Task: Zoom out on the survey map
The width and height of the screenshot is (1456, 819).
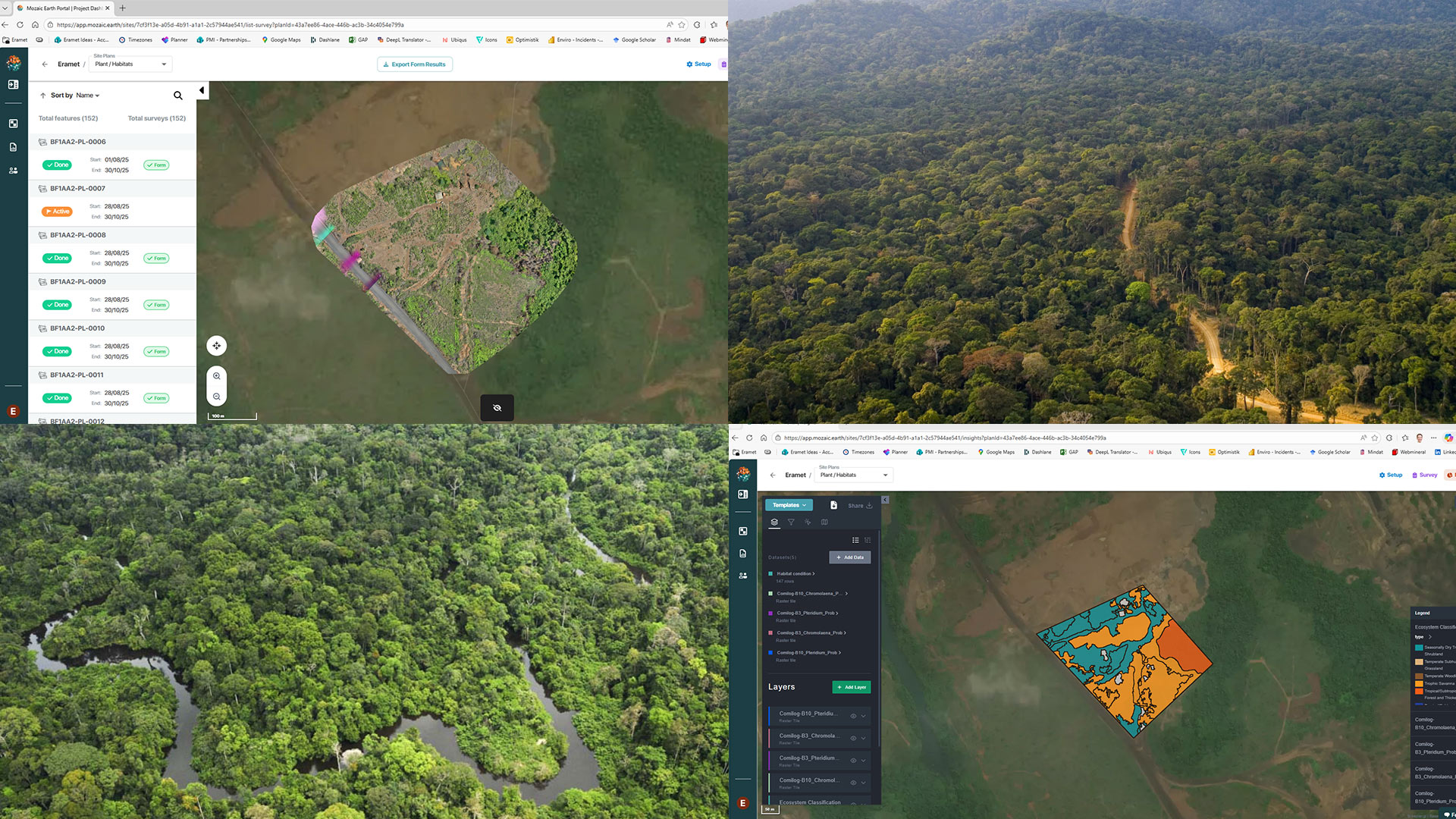Action: [217, 397]
